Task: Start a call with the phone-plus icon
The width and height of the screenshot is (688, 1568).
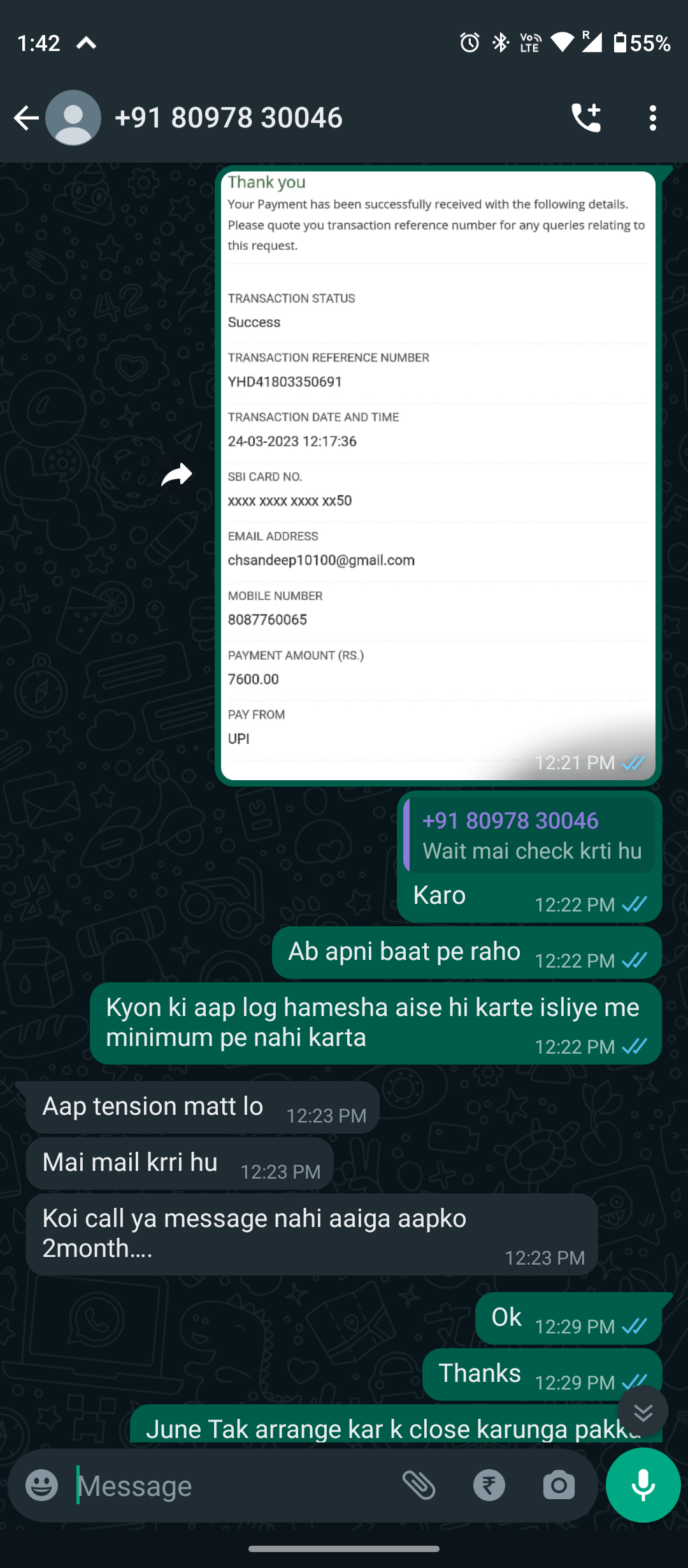Action: pyautogui.click(x=586, y=118)
